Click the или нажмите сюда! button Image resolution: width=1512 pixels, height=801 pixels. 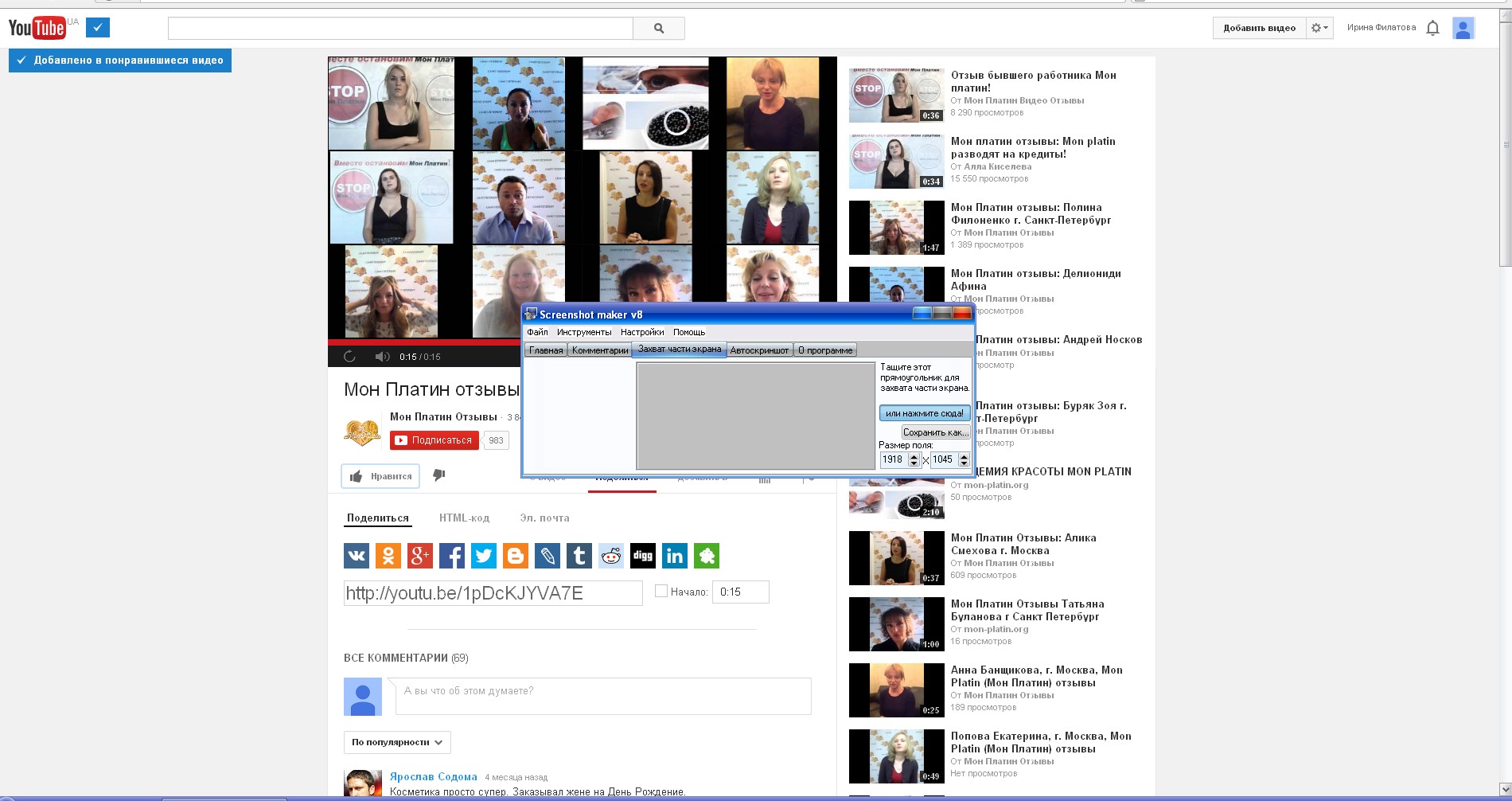coord(924,413)
